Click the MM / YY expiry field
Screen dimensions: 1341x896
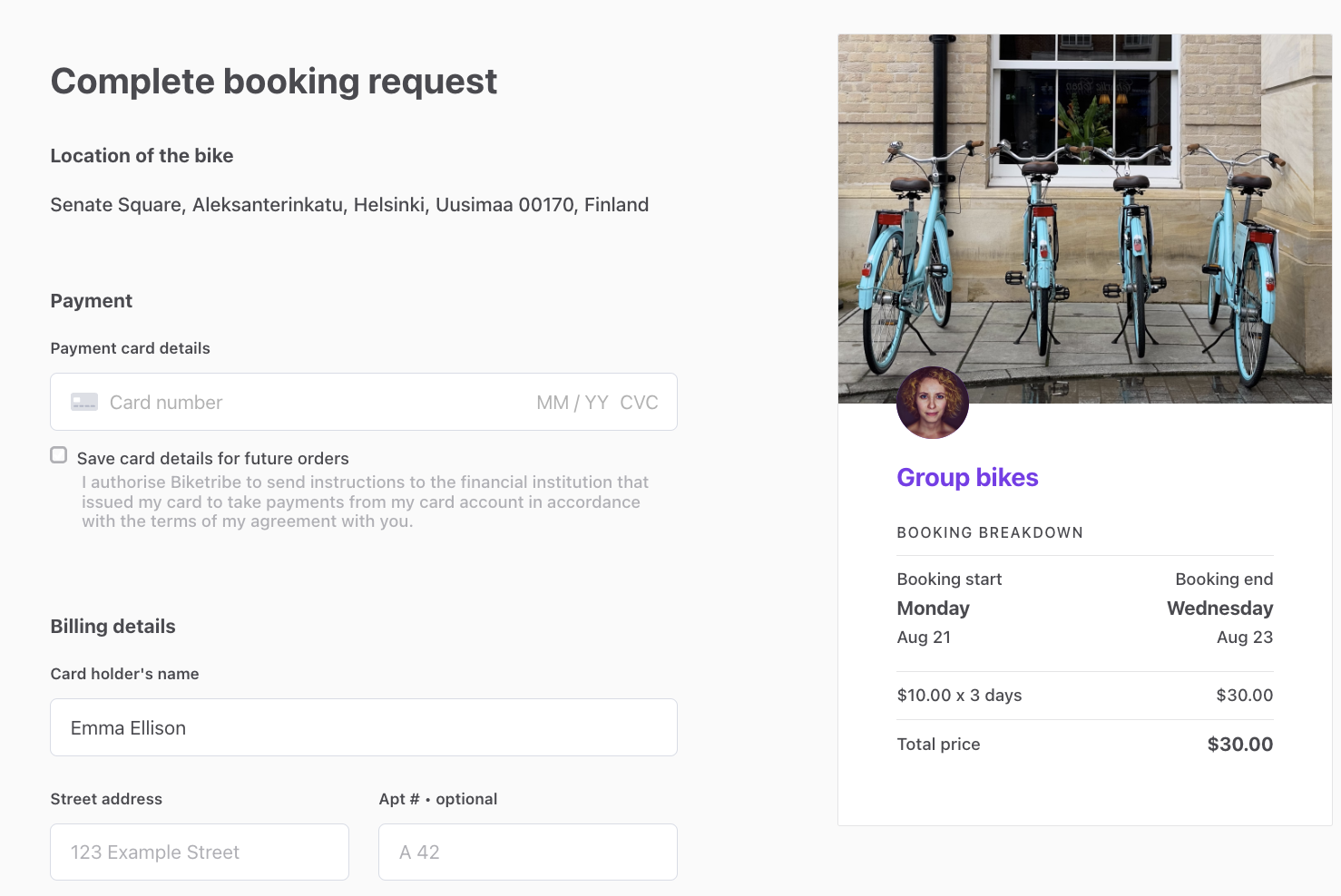pyautogui.click(x=572, y=402)
